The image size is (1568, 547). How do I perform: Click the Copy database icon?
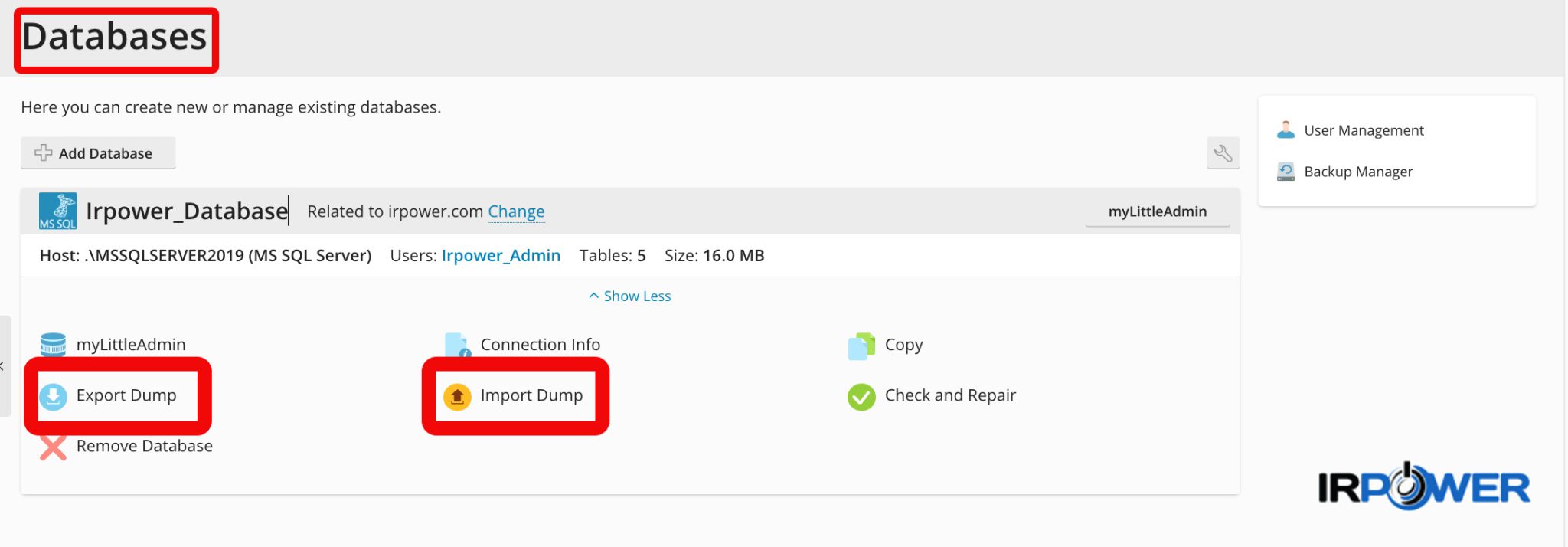tap(861, 346)
